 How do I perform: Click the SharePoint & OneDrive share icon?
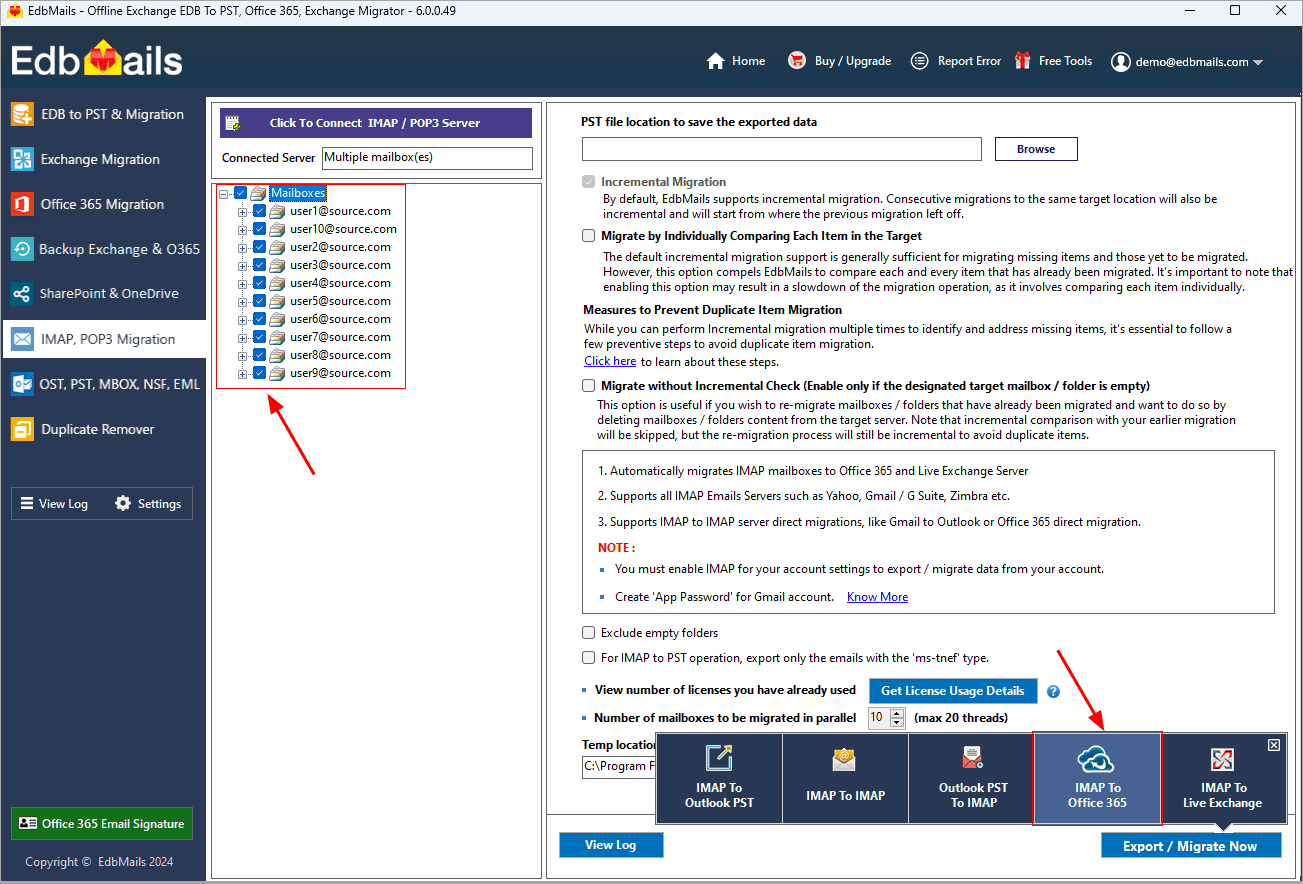22,294
